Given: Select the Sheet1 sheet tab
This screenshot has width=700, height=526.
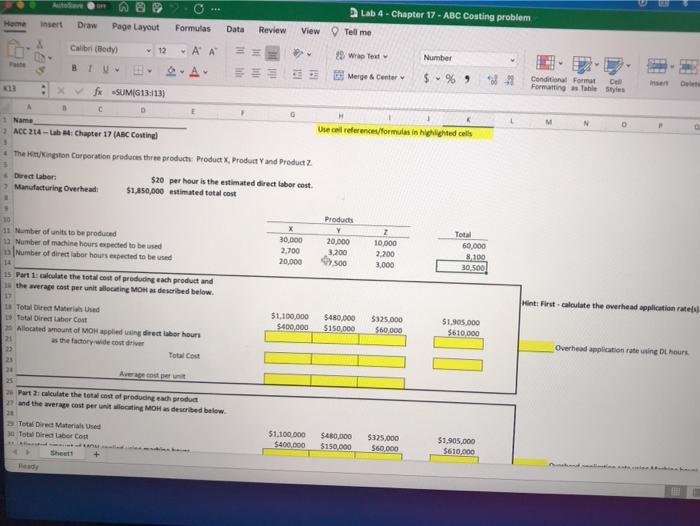Looking at the screenshot, I should click(x=61, y=453).
